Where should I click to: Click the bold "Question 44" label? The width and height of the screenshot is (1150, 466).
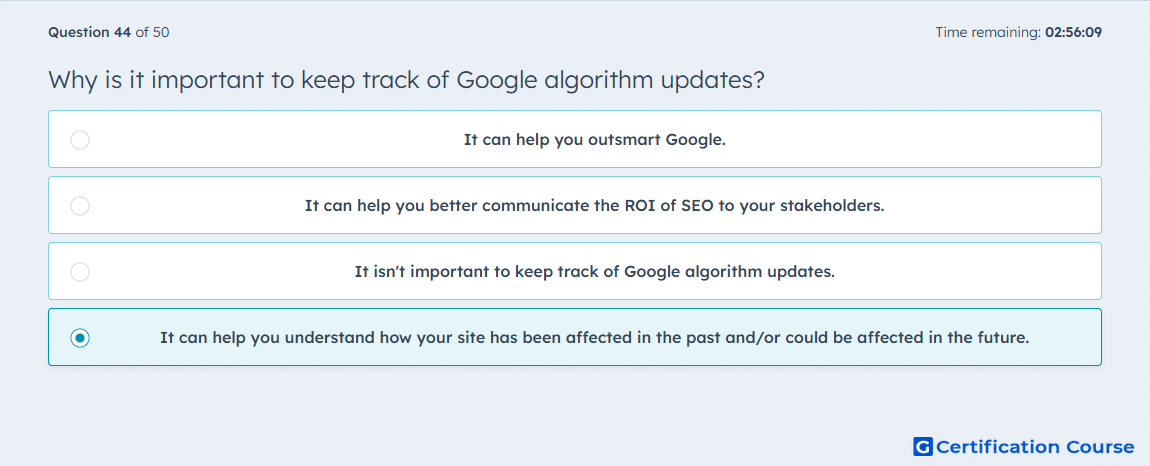coord(89,32)
